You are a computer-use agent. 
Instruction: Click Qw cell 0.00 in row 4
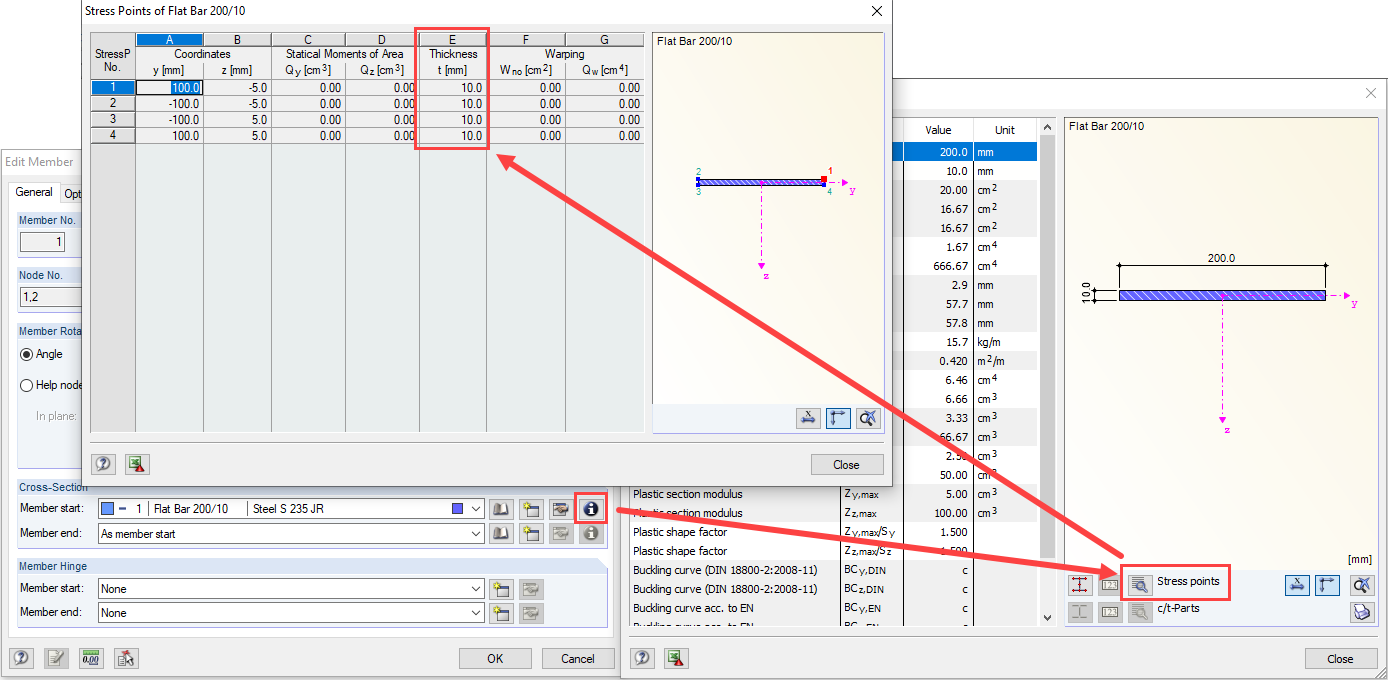pos(604,135)
